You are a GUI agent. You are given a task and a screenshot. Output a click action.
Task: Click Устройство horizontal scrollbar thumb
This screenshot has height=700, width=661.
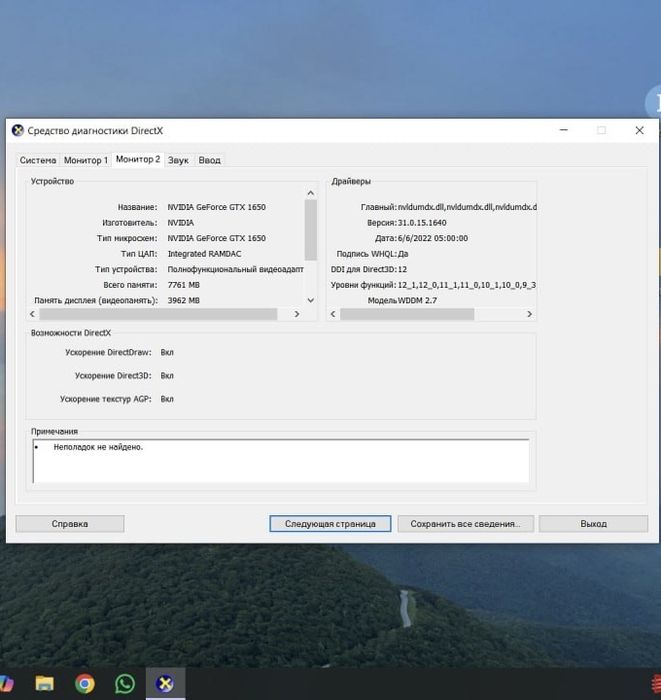pos(158,314)
